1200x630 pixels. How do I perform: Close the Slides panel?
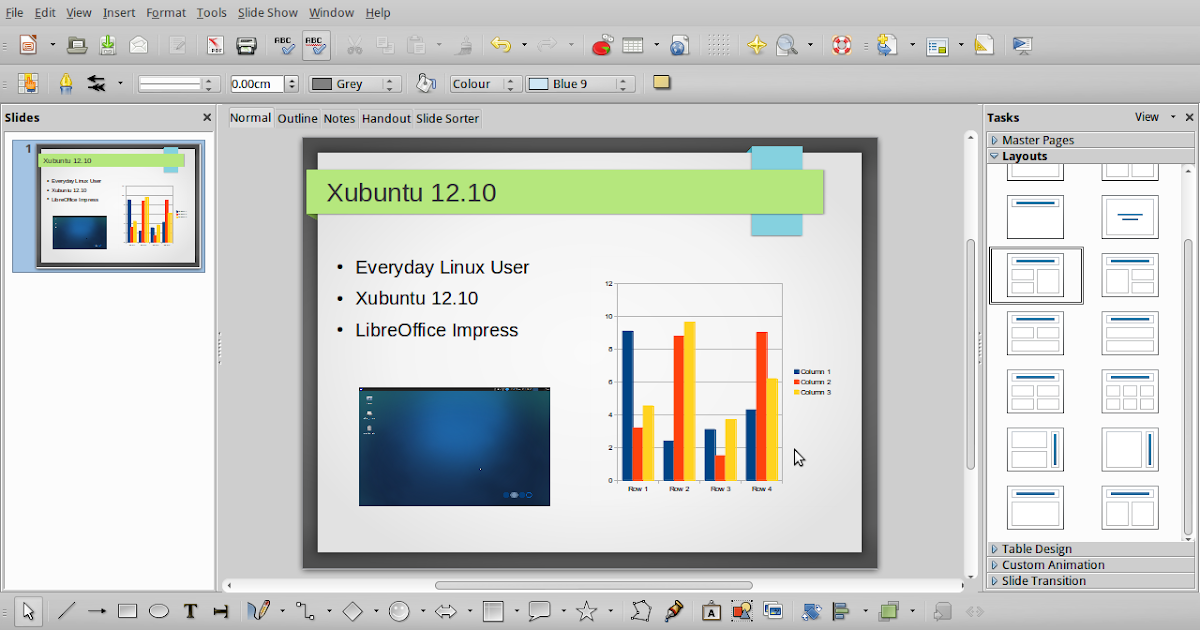coord(207,117)
